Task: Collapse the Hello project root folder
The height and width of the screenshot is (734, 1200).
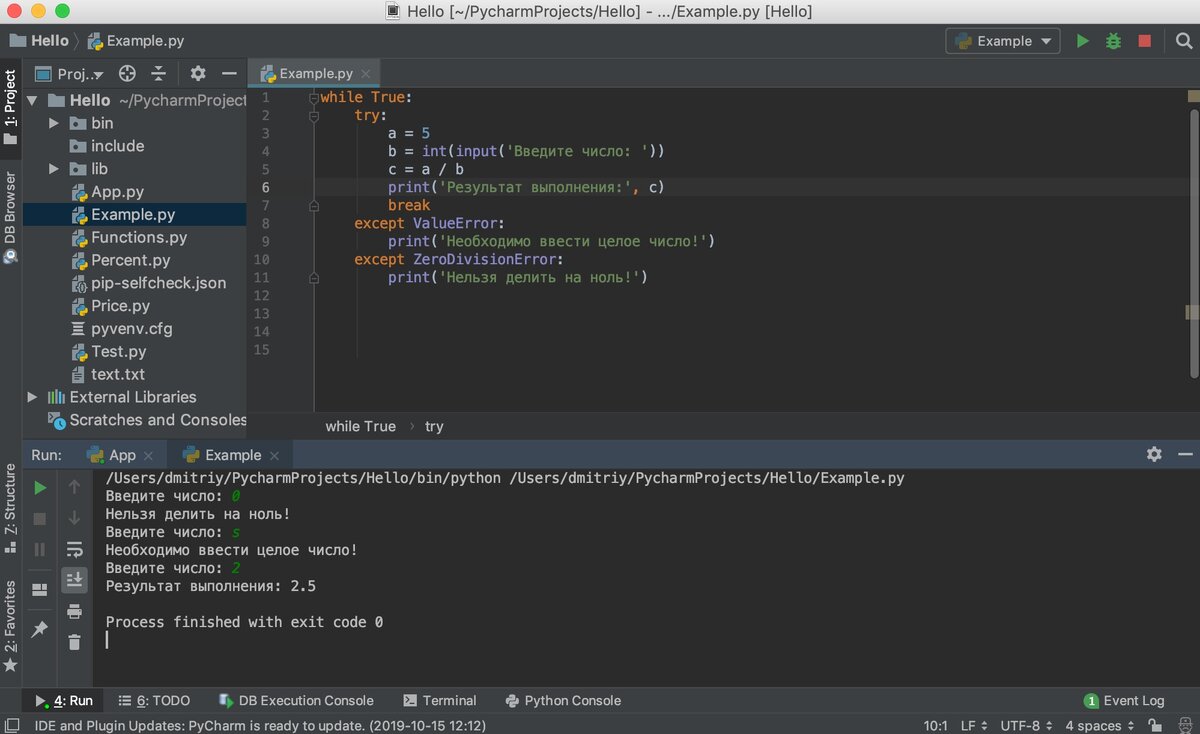Action: 32,100
